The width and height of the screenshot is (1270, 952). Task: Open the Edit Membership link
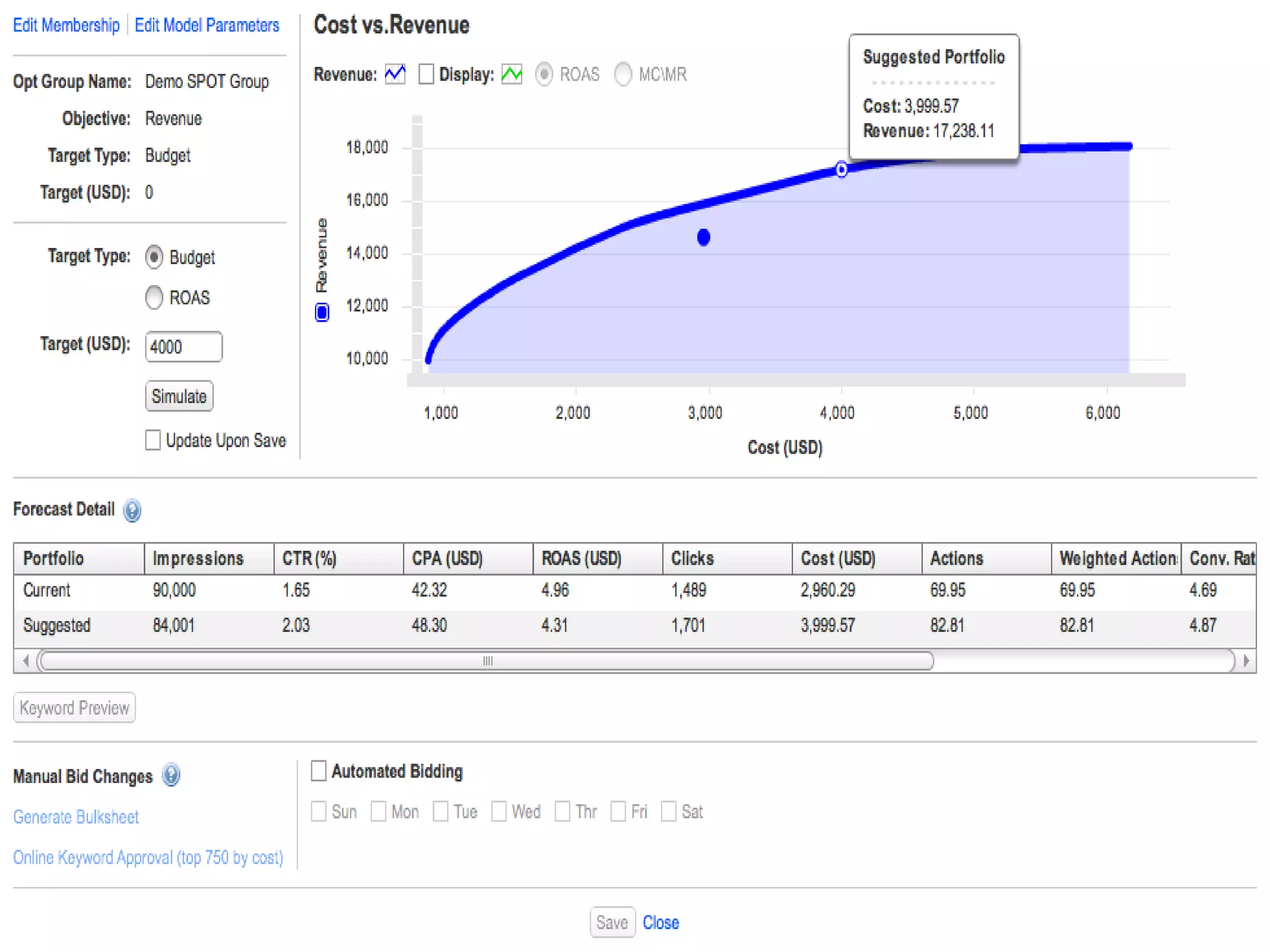(66, 25)
